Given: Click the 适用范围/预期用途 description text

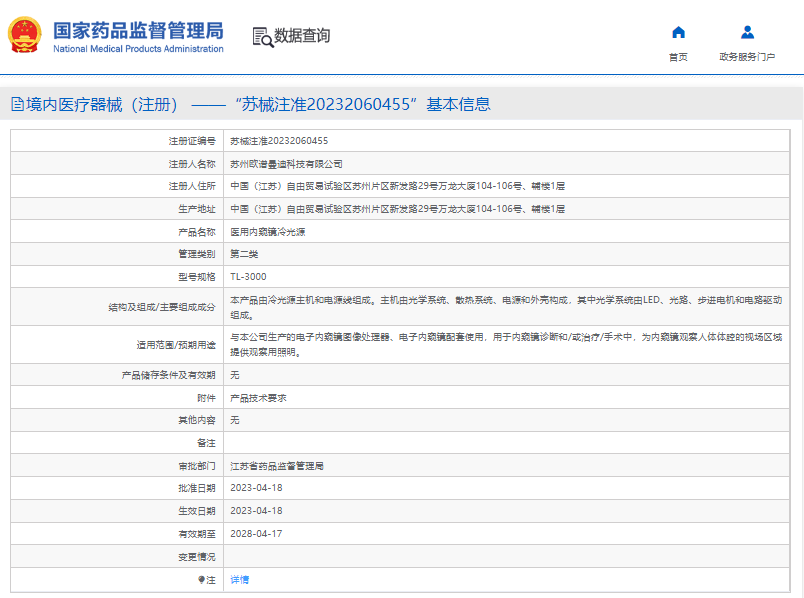Looking at the screenshot, I should (506, 345).
